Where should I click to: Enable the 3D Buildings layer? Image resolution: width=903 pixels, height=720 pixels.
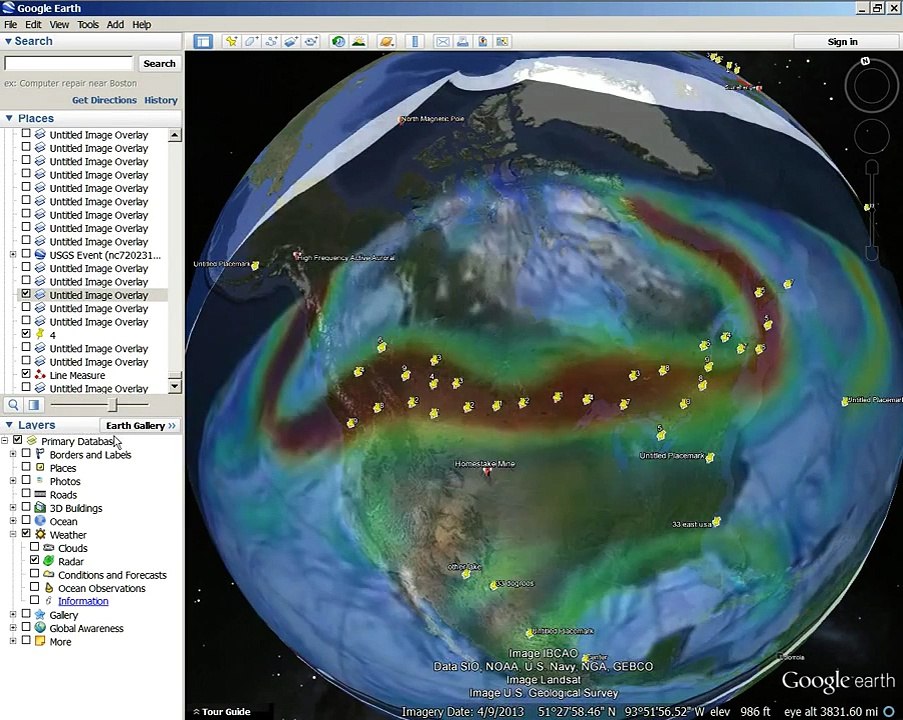pos(26,507)
